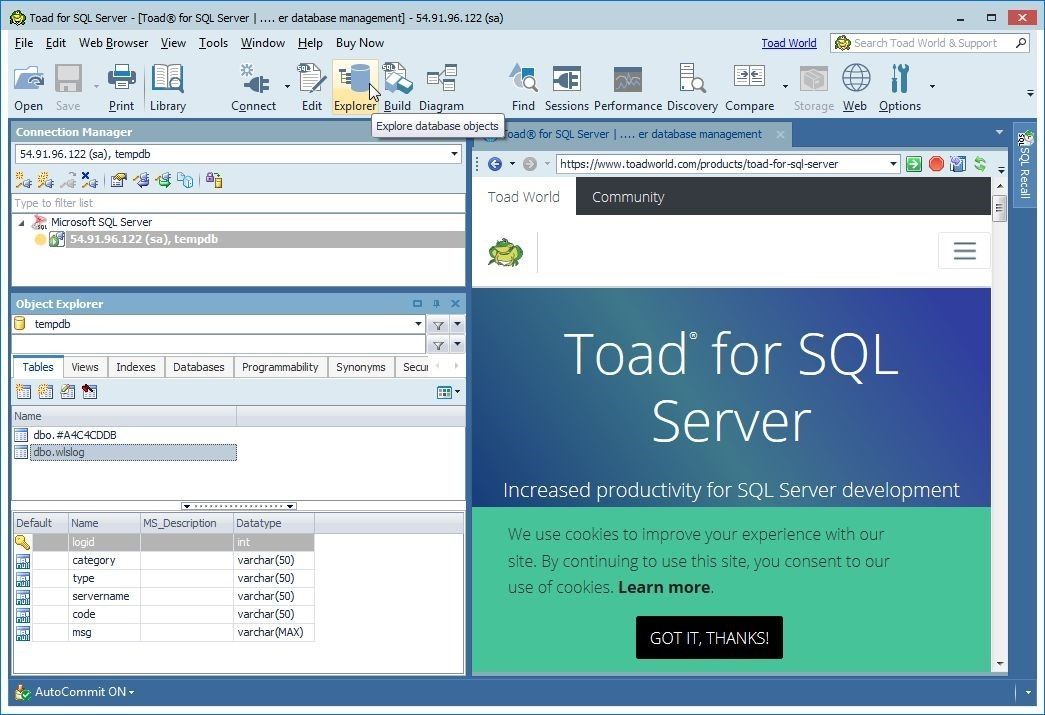Toggle the filter button beside the empty search box
Image resolution: width=1045 pixels, height=715 pixels.
click(439, 345)
